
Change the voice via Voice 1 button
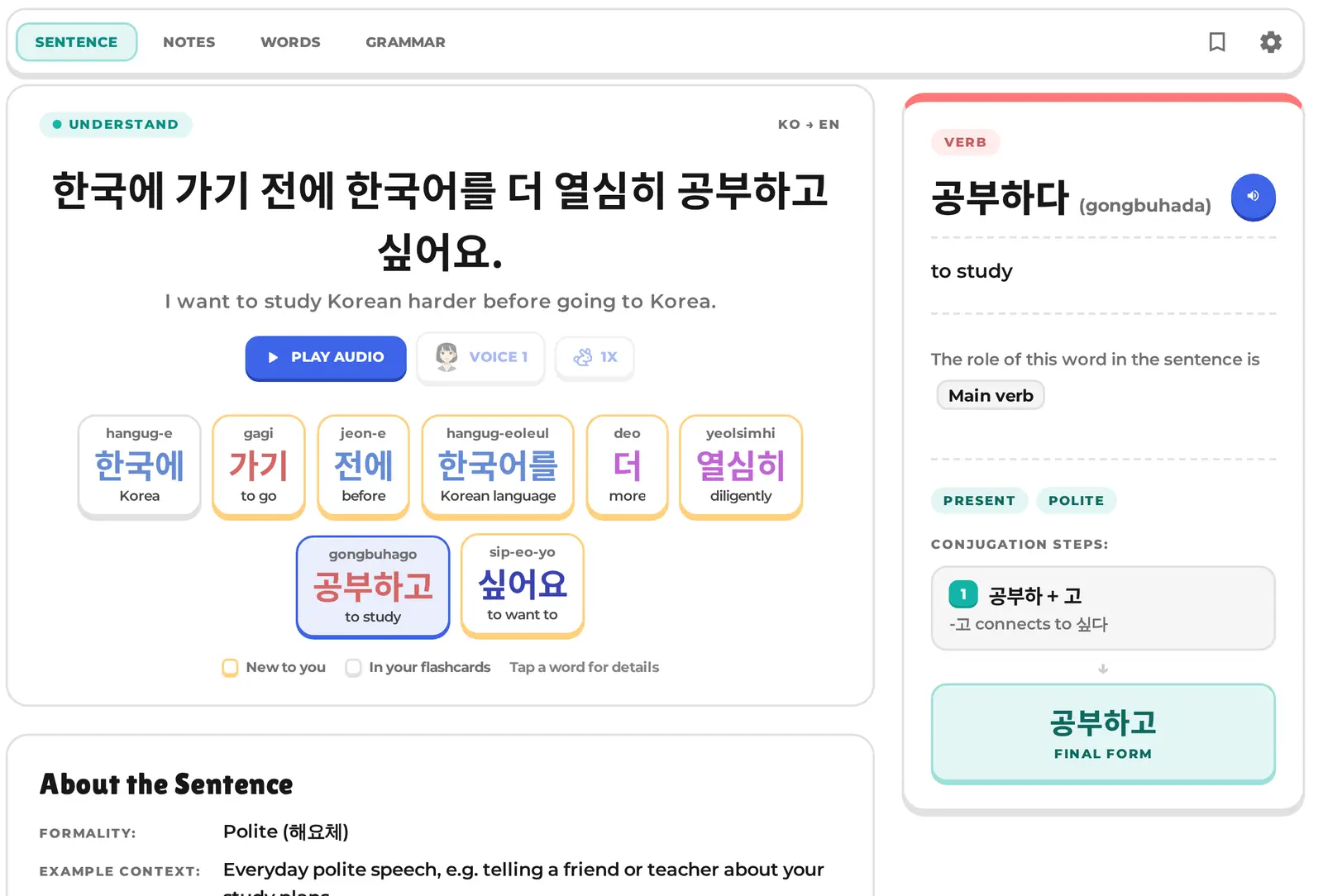point(481,357)
